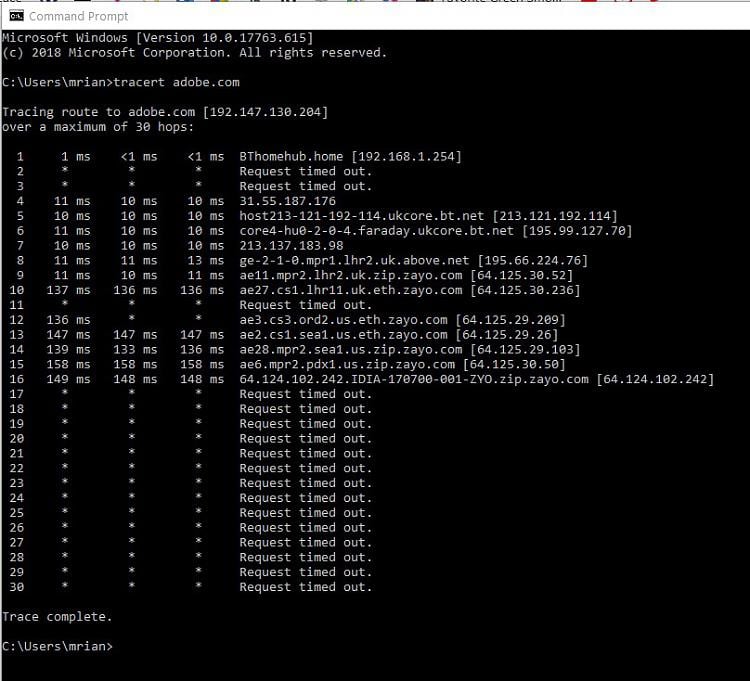Click the copyright Microsoft Corporation line
This screenshot has width=750, height=681.
[194, 53]
